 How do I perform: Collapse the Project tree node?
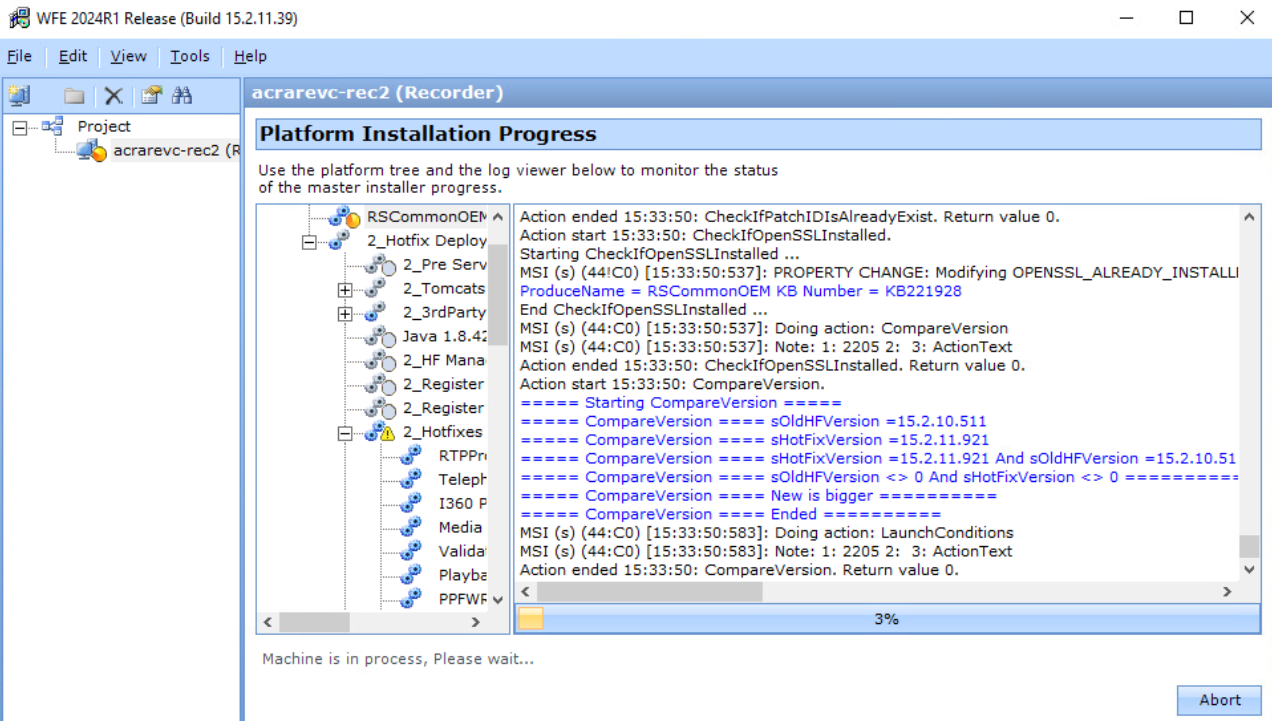(x=20, y=127)
